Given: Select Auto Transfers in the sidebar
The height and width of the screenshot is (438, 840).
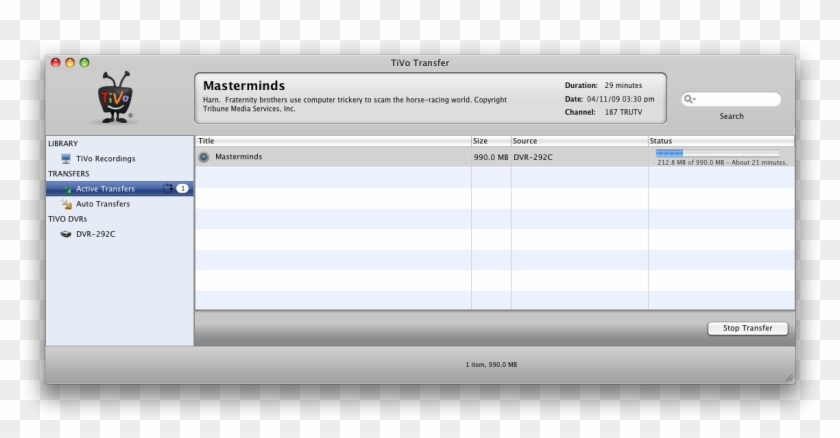Looking at the screenshot, I should coord(103,204).
